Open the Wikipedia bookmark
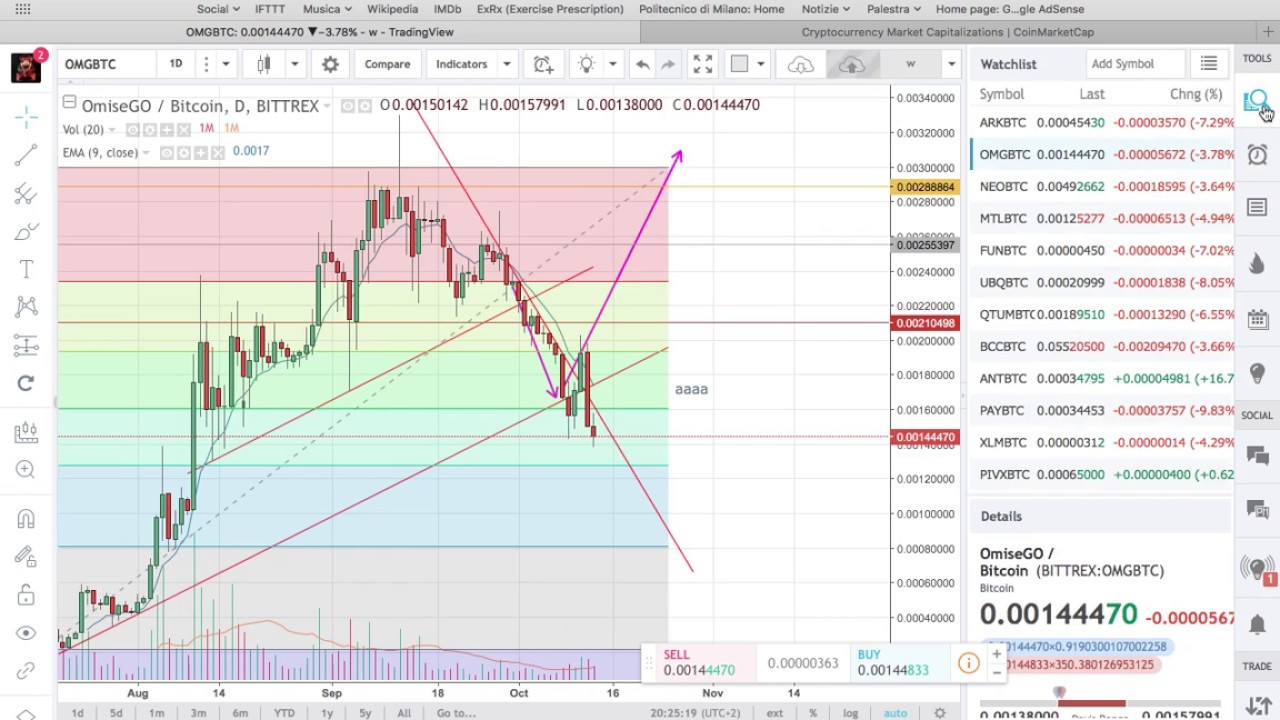The height and width of the screenshot is (720, 1280). tap(392, 9)
